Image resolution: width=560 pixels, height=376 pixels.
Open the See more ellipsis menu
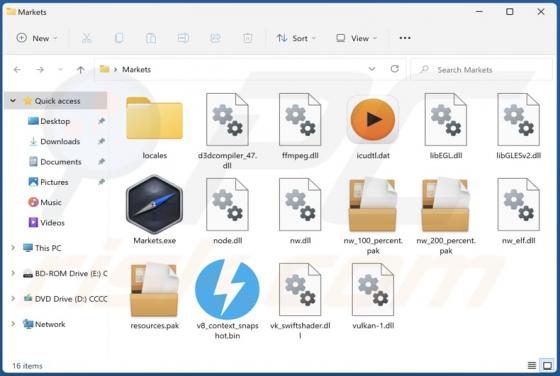point(405,38)
